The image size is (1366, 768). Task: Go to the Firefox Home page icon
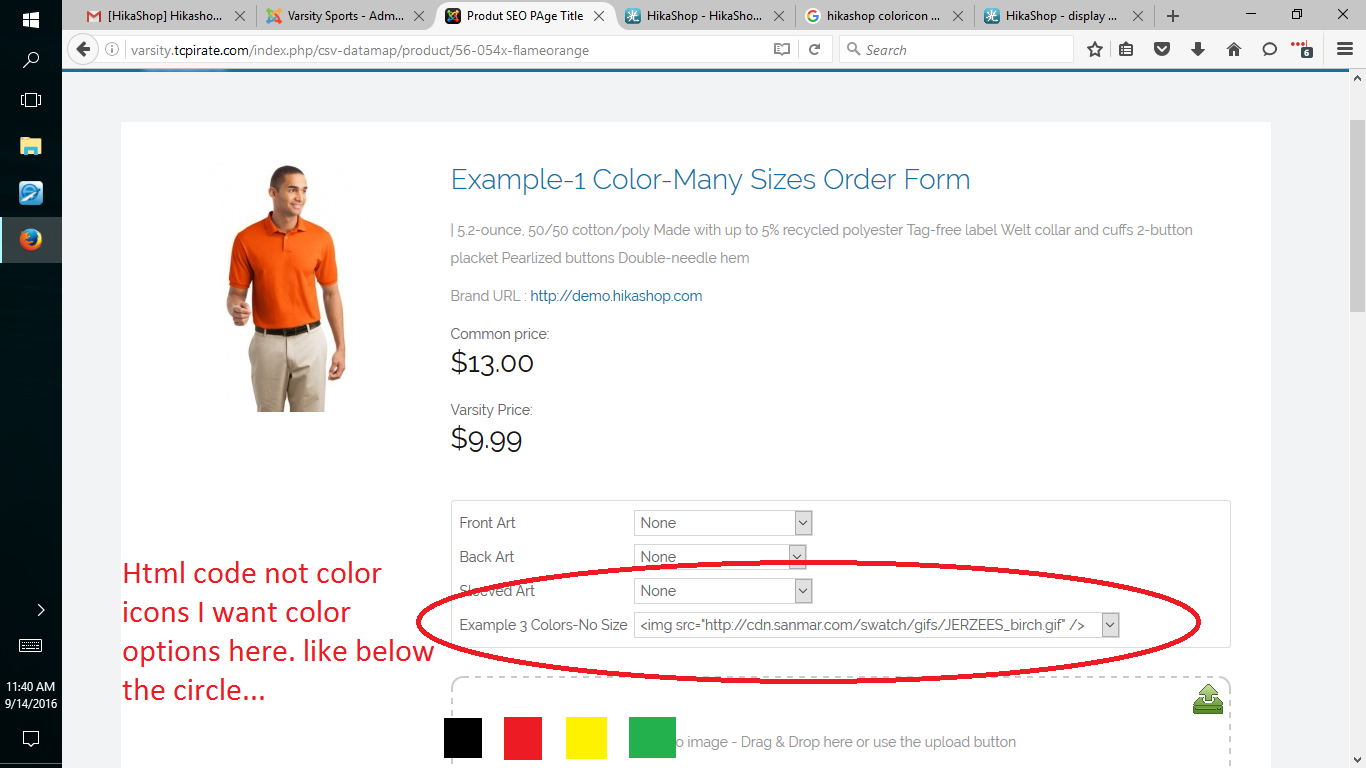point(1234,49)
